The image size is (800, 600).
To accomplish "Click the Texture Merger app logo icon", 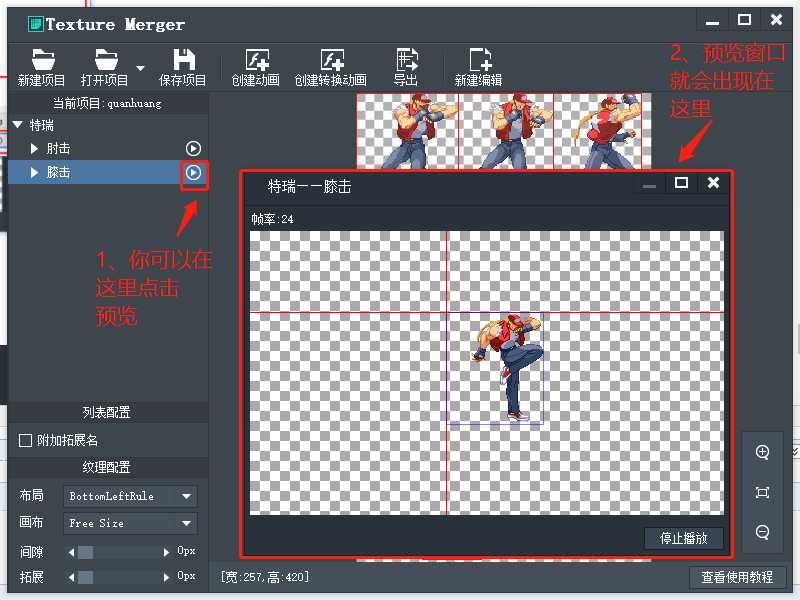I will point(35,23).
